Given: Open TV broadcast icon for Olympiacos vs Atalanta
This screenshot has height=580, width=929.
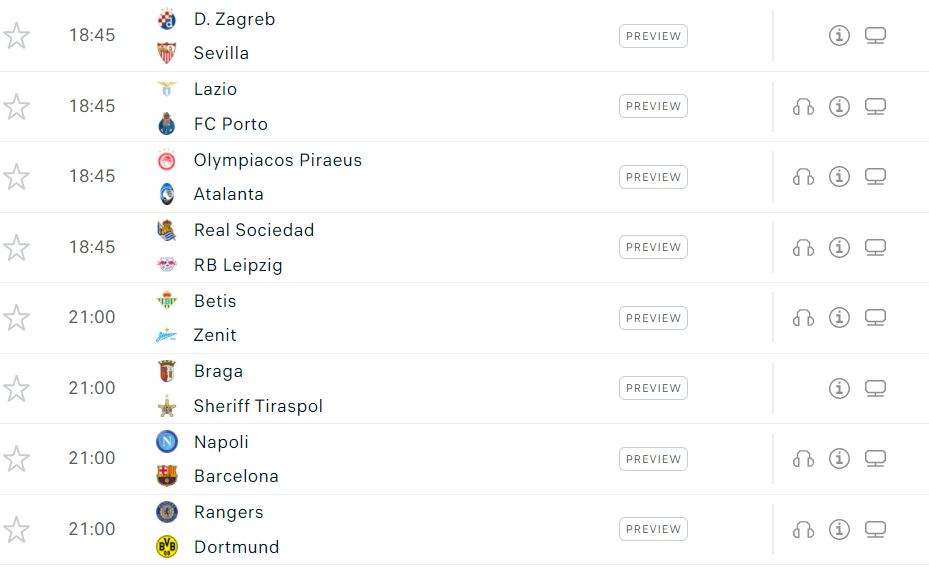Looking at the screenshot, I should [875, 177].
